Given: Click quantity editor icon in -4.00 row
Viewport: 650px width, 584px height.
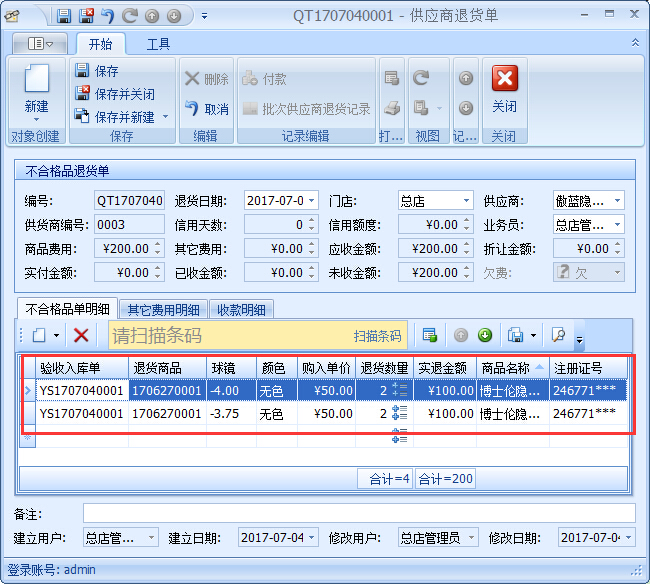Looking at the screenshot, I should [x=400, y=390].
